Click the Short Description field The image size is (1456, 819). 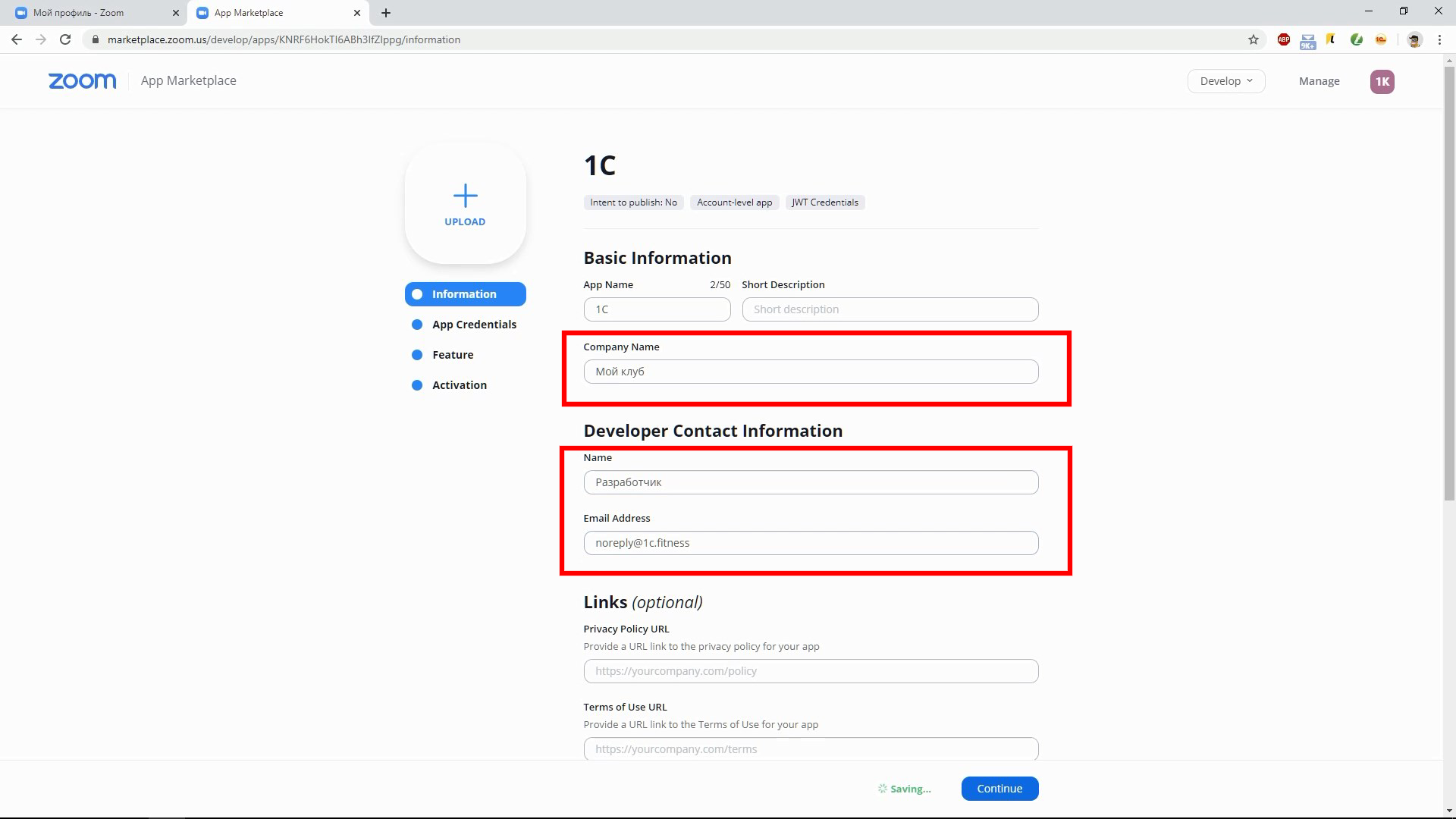(890, 309)
